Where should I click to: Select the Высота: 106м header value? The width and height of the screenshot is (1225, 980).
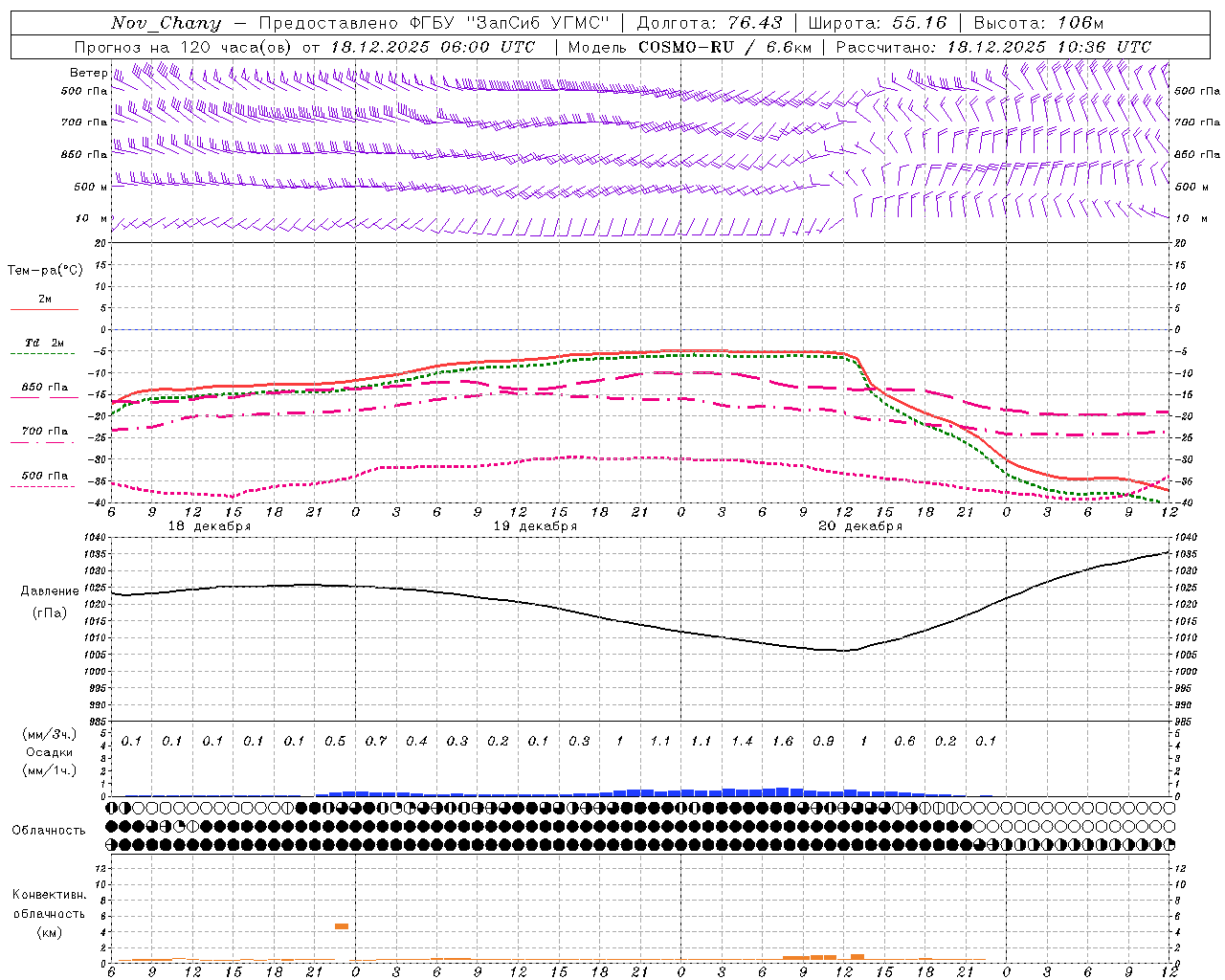coord(1038,23)
